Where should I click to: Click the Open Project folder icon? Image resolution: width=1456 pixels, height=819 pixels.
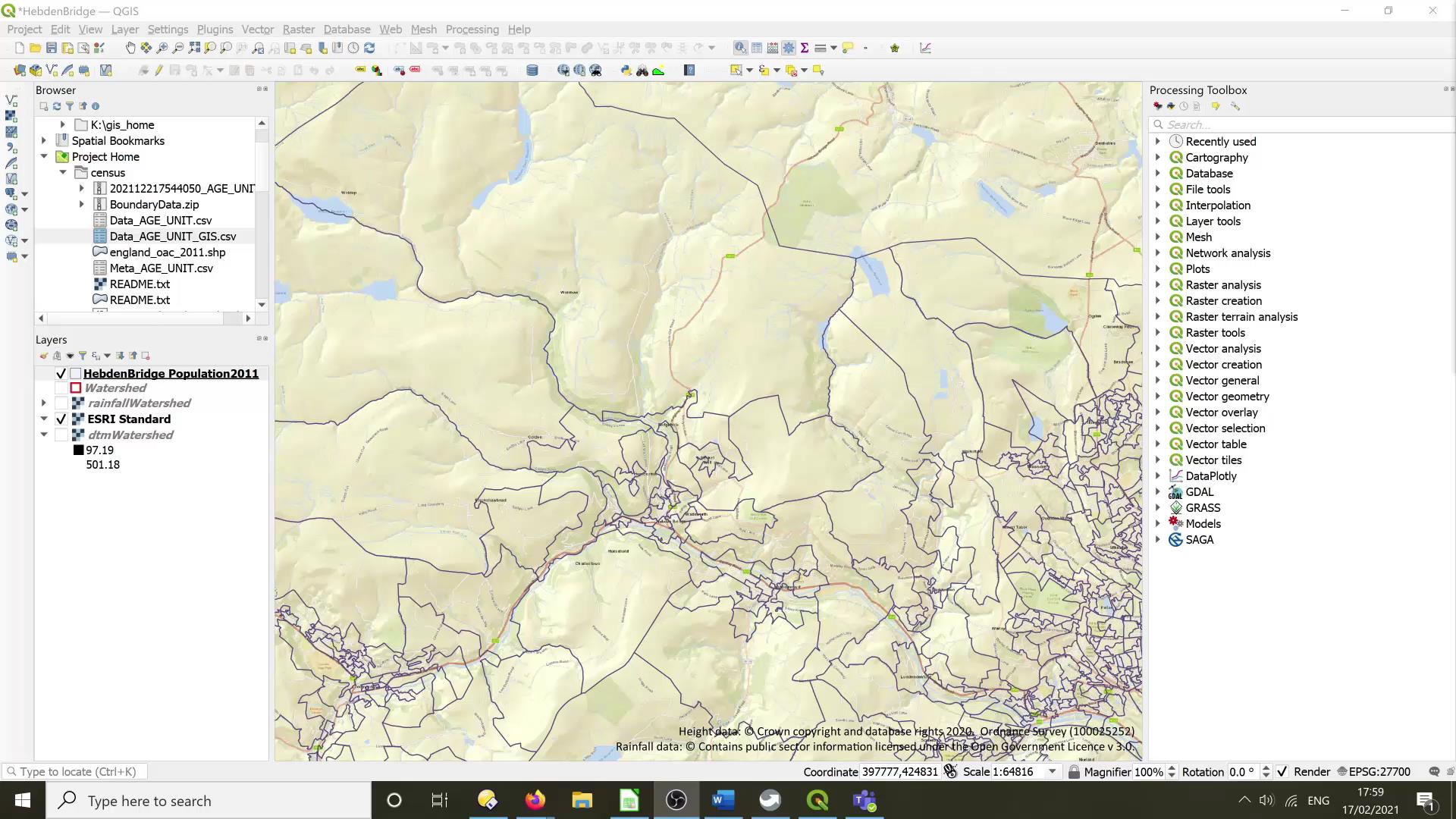(x=35, y=48)
